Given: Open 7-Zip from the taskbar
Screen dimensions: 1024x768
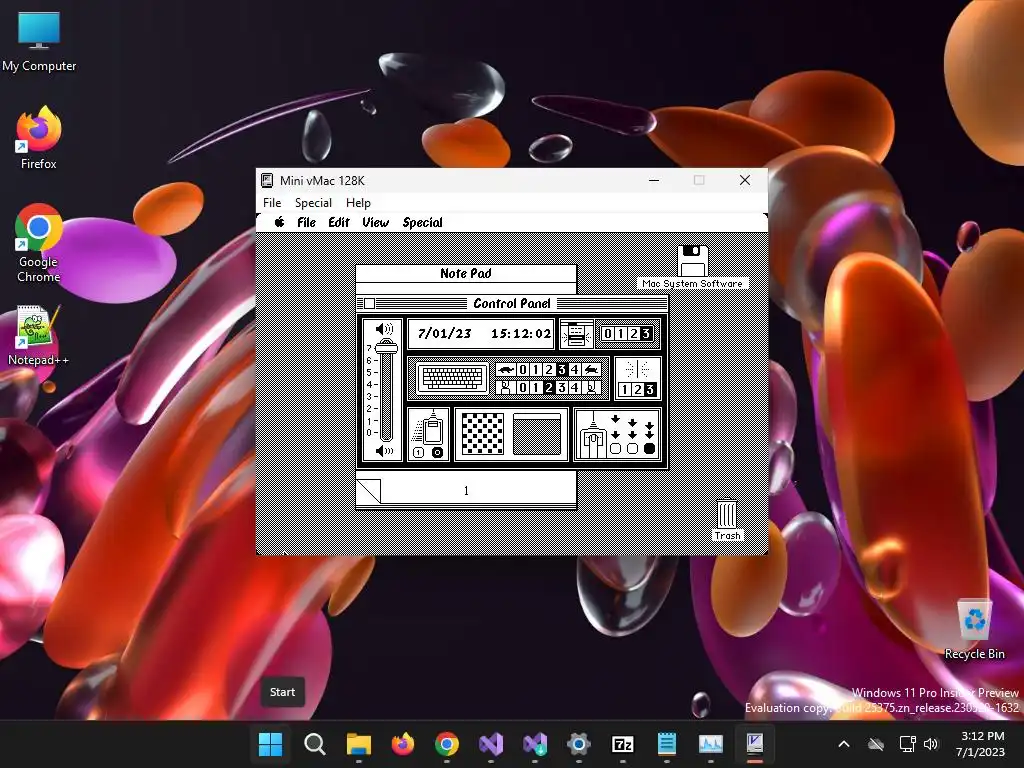Looking at the screenshot, I should point(623,744).
